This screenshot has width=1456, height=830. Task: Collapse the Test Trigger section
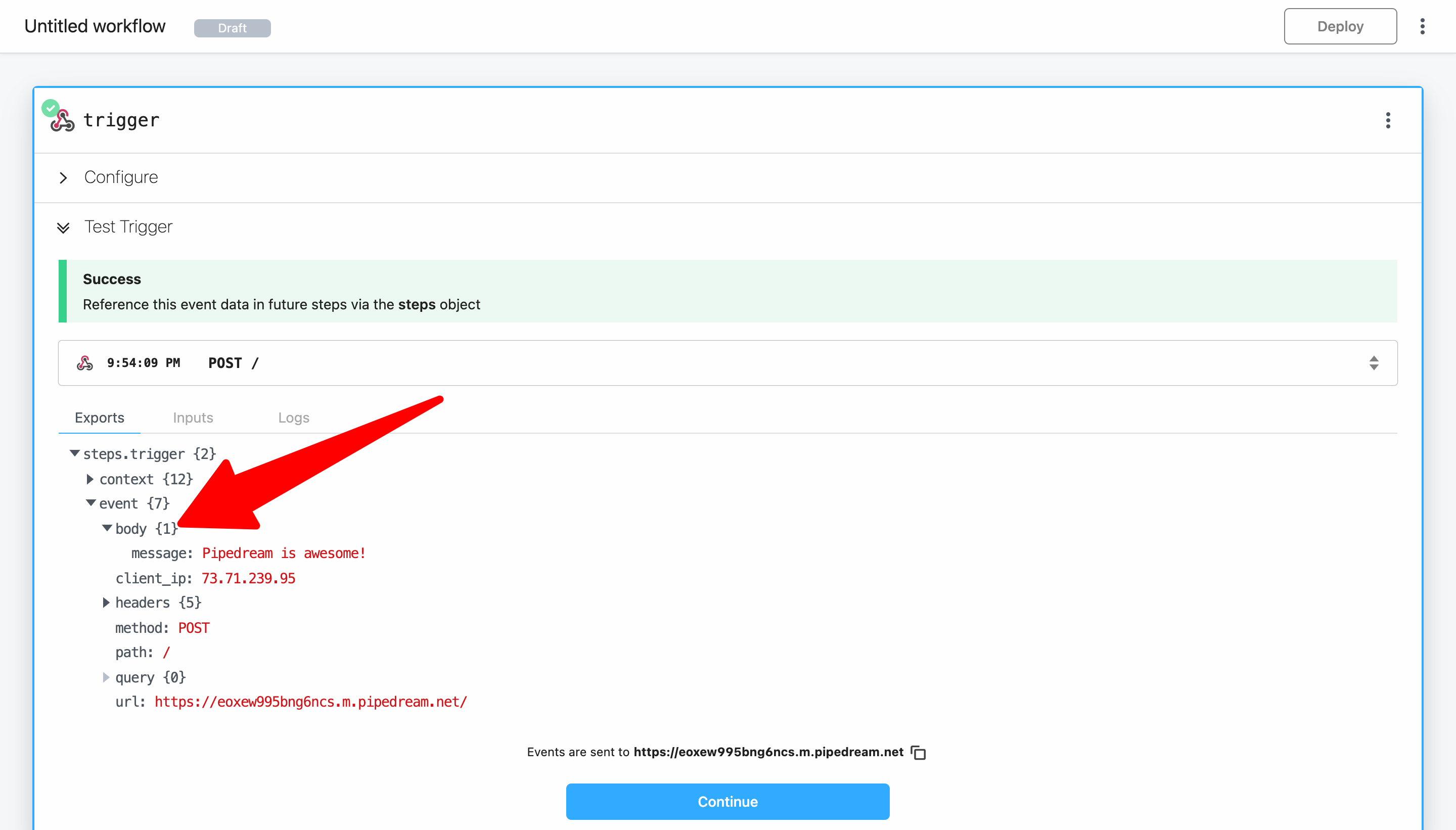pyautogui.click(x=63, y=227)
